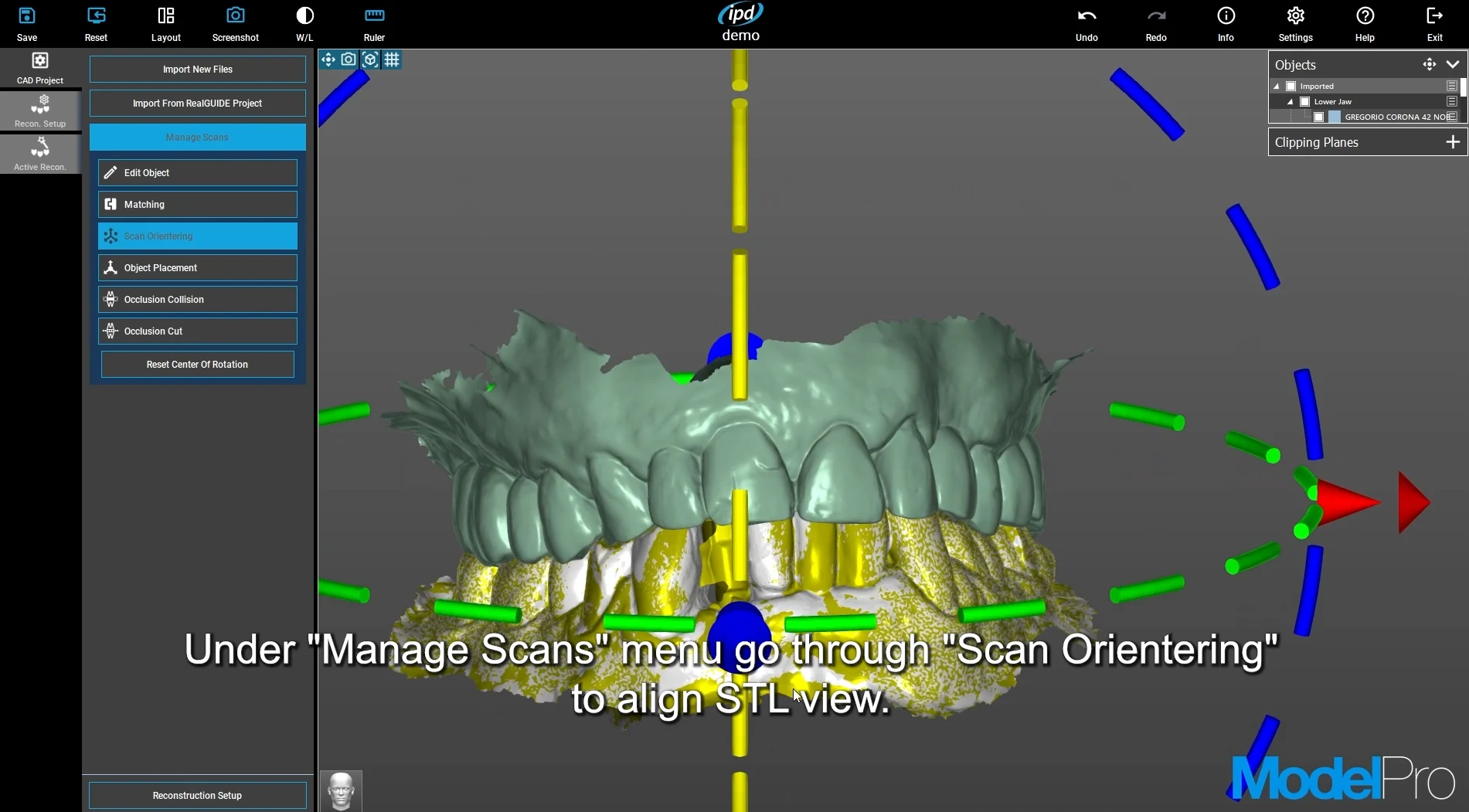The image size is (1469, 812).
Task: Select Scan Orientering menu item
Action: tap(198, 236)
